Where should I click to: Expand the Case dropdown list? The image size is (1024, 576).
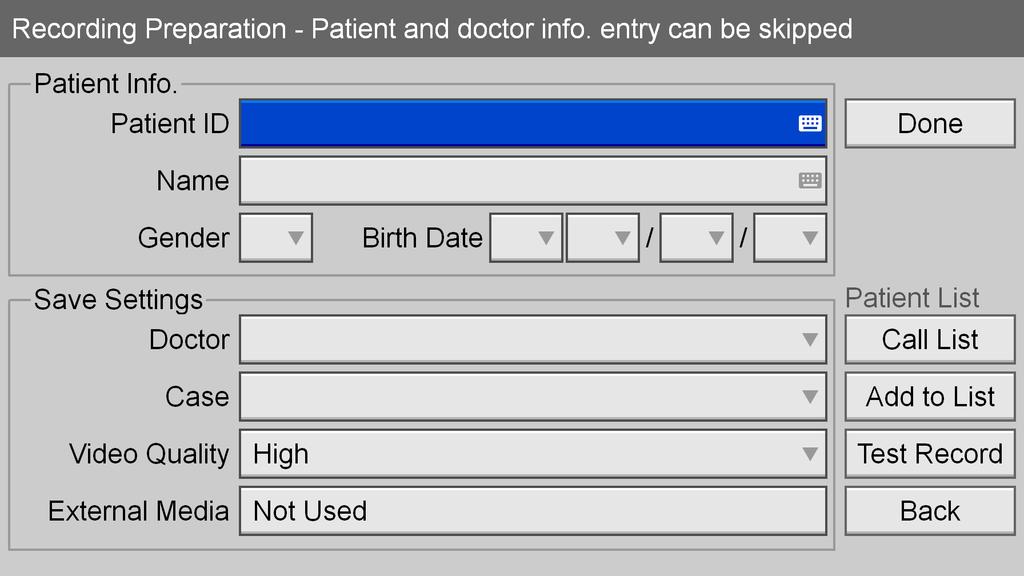pyautogui.click(x=533, y=396)
